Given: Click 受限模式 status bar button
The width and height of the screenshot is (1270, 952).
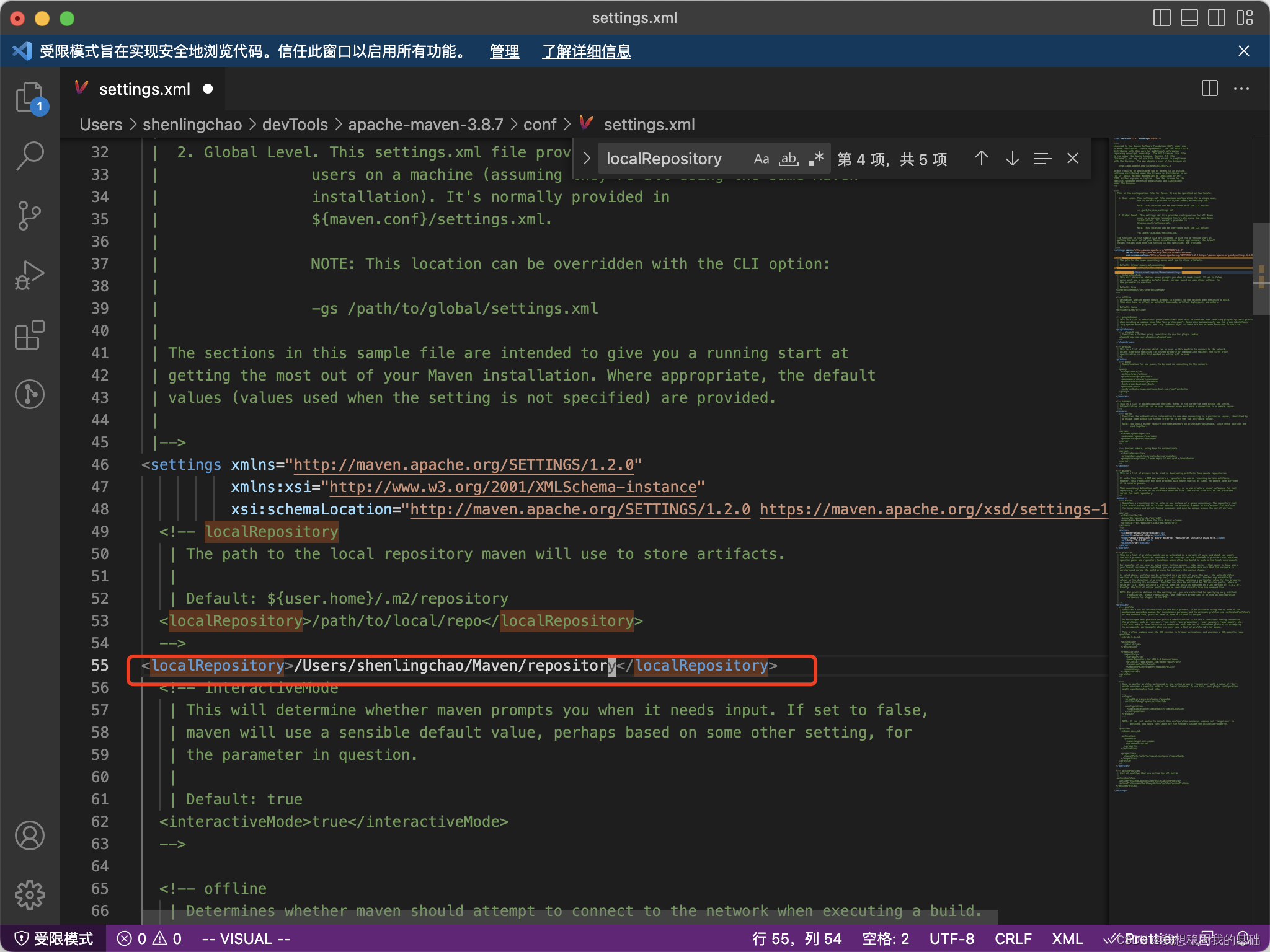Looking at the screenshot, I should pyautogui.click(x=53, y=938).
